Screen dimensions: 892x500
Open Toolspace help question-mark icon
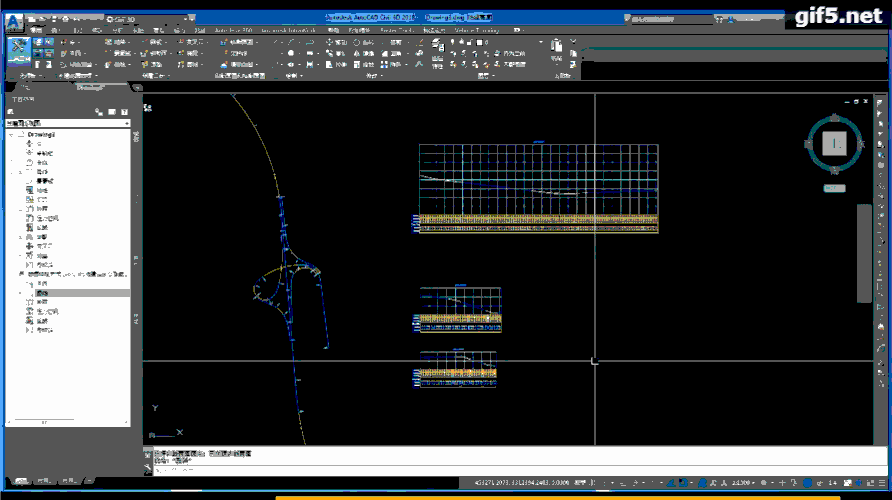click(125, 112)
